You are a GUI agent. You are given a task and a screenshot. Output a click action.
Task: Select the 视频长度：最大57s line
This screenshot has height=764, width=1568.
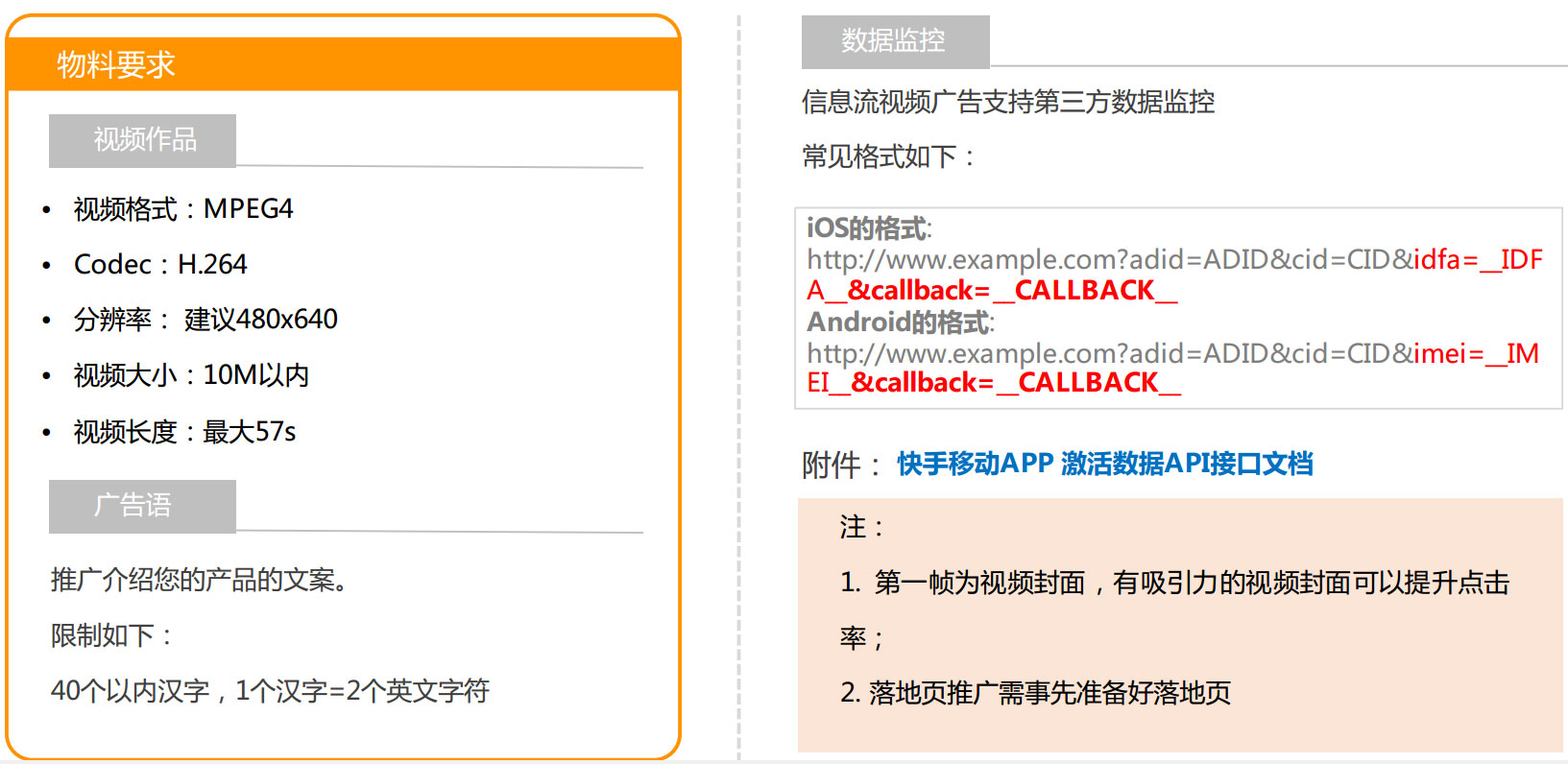[x=184, y=432]
